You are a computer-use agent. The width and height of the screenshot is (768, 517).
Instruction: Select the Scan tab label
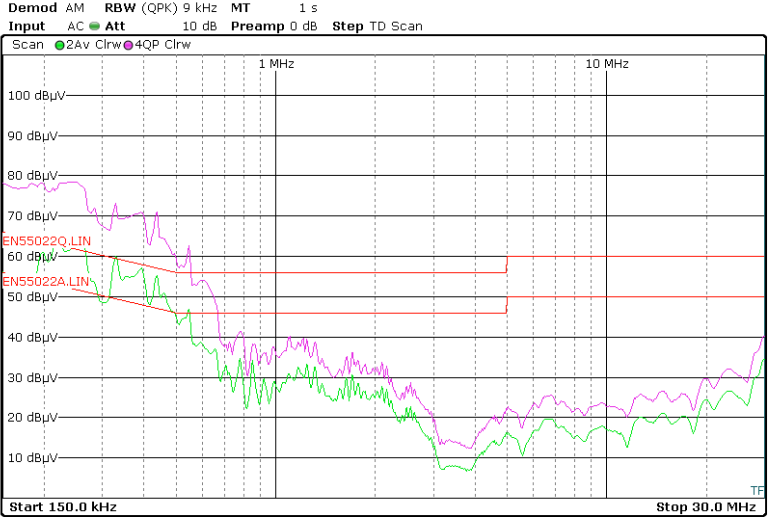click(x=27, y=45)
